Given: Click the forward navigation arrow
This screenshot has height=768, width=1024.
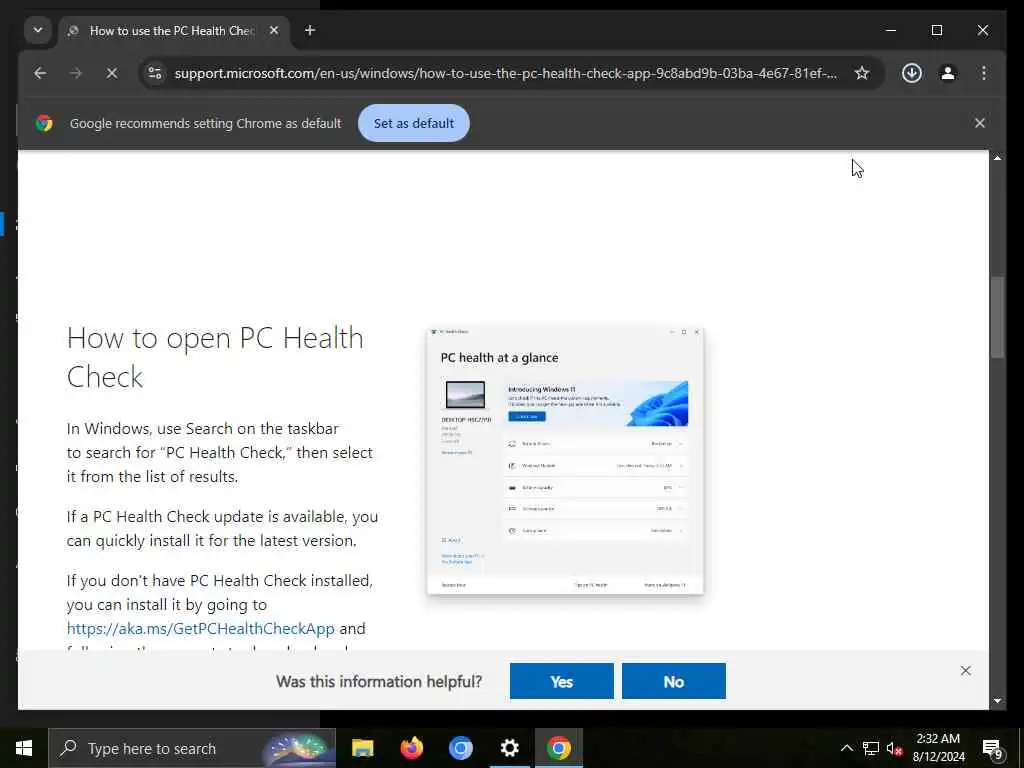Looking at the screenshot, I should (x=76, y=73).
